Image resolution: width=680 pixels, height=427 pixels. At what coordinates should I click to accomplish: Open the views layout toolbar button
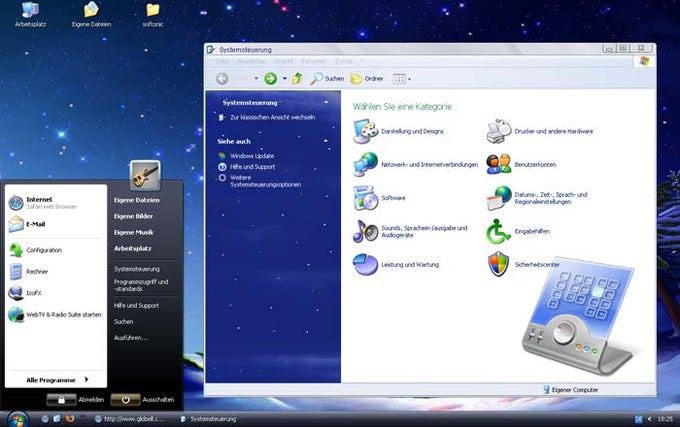tap(399, 79)
